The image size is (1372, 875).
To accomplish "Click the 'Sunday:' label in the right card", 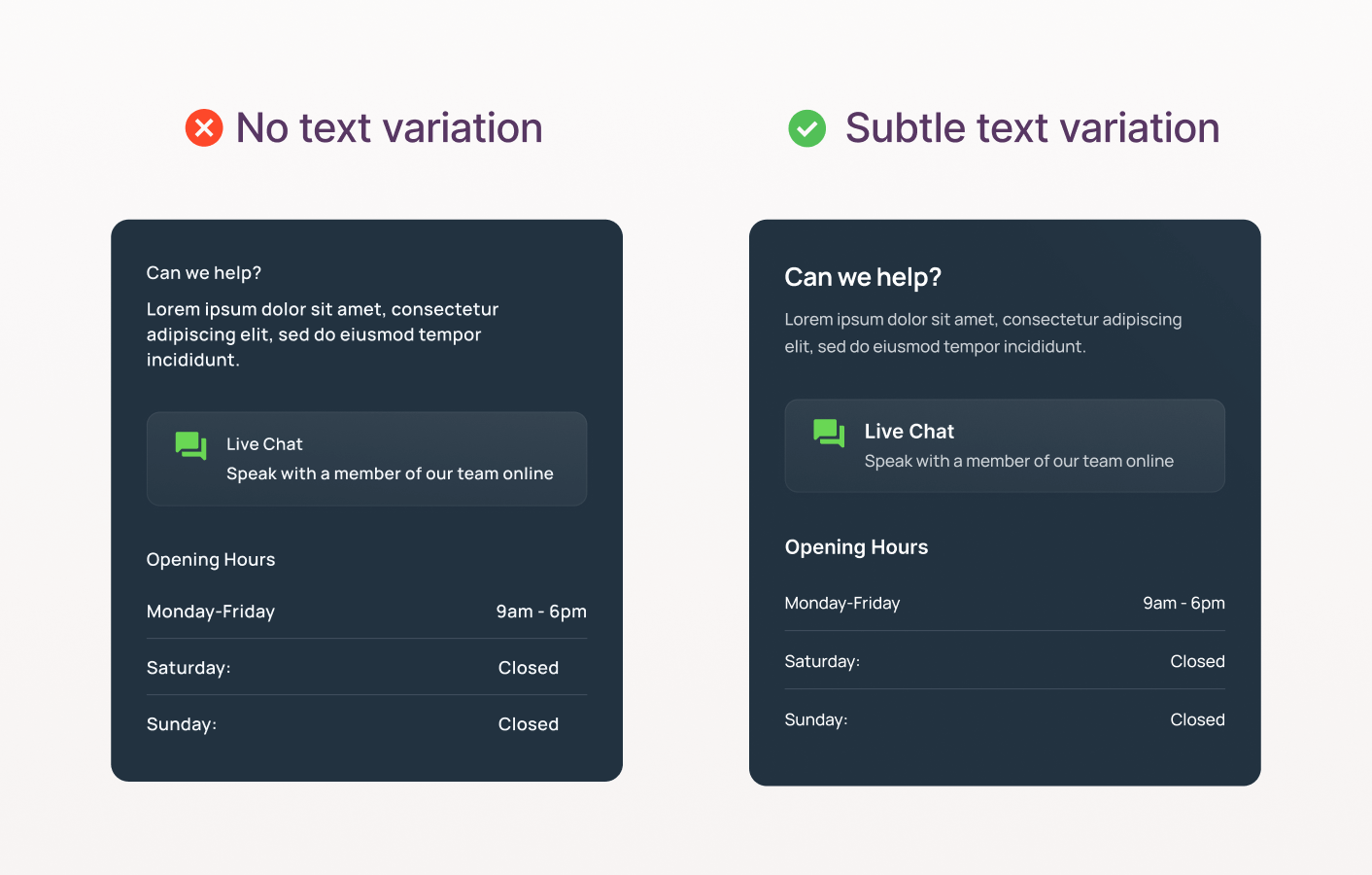I will 816,719.
